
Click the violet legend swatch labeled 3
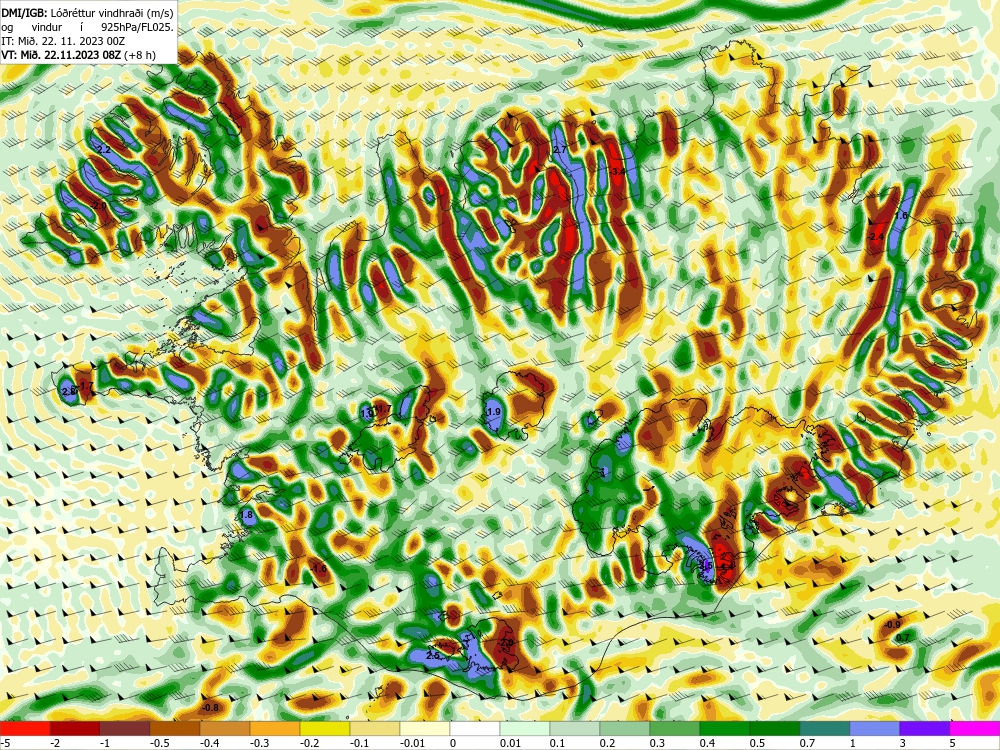[925, 728]
